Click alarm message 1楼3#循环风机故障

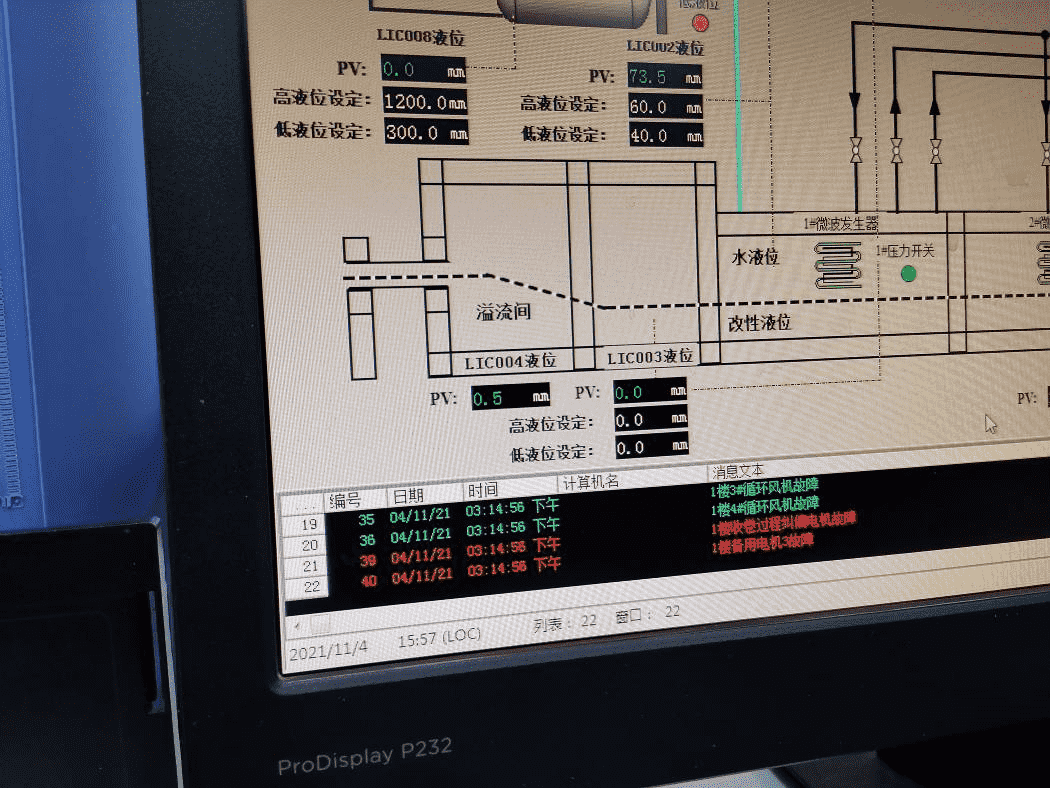tap(764, 488)
